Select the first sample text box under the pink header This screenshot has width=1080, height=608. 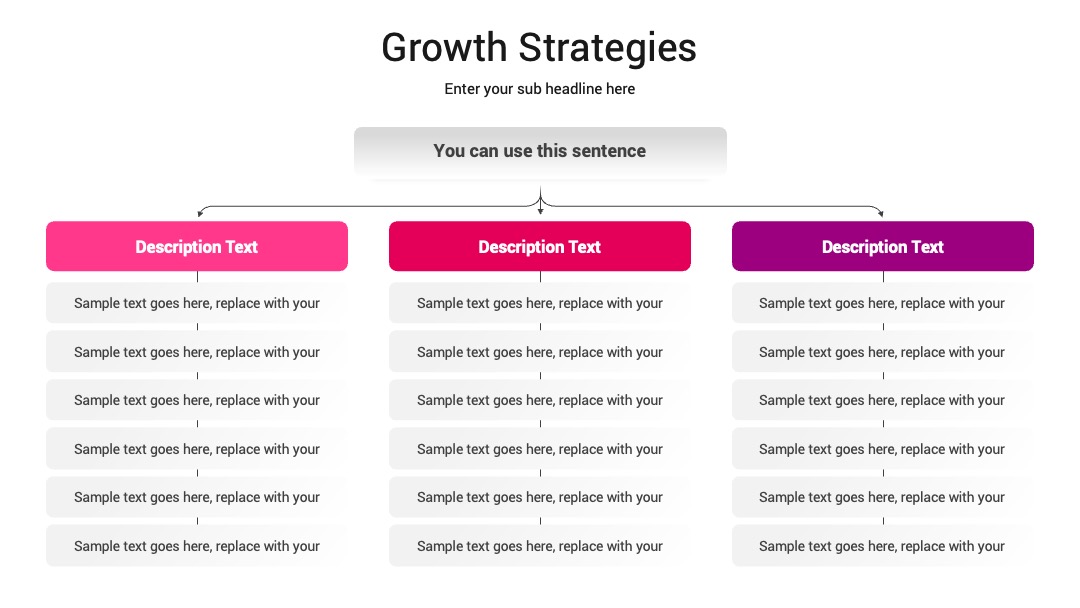tap(197, 303)
